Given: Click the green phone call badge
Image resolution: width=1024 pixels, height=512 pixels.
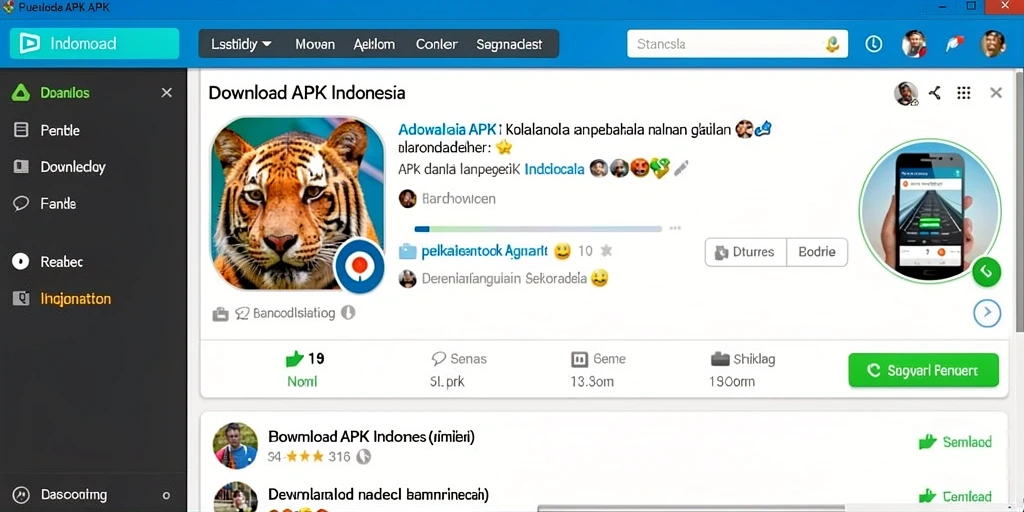Looking at the screenshot, I should click(x=986, y=272).
